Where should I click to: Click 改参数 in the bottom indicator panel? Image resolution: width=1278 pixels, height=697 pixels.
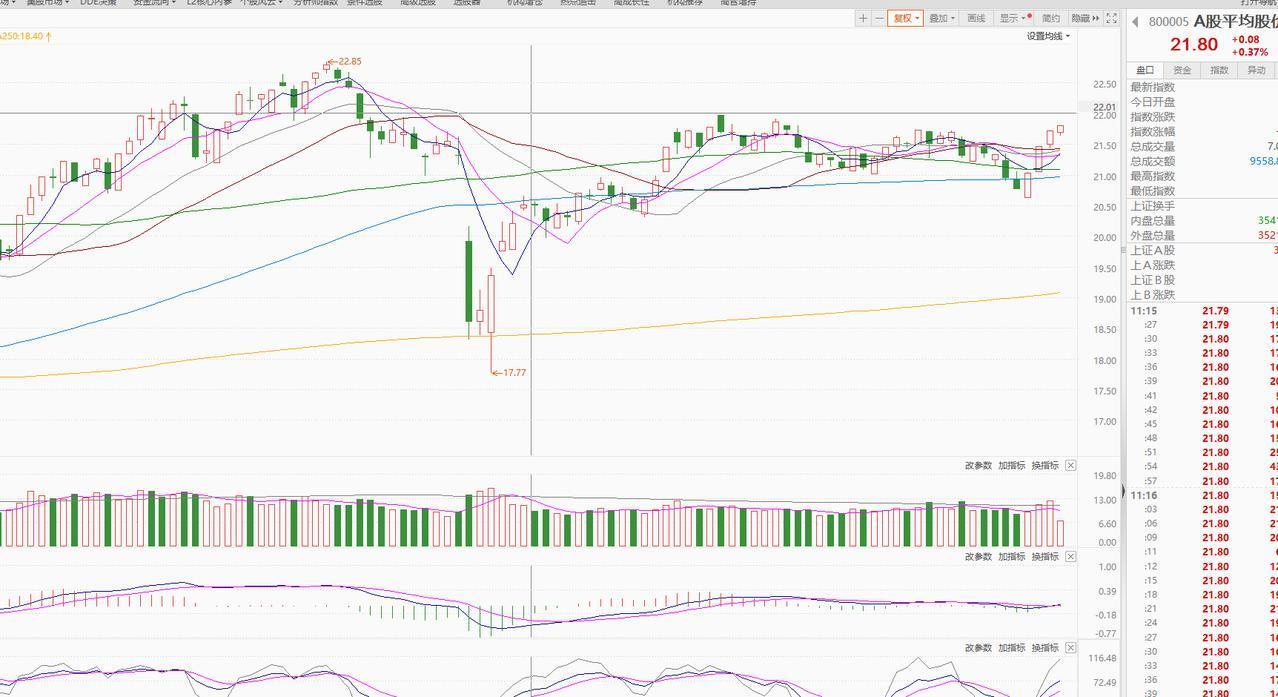click(978, 647)
